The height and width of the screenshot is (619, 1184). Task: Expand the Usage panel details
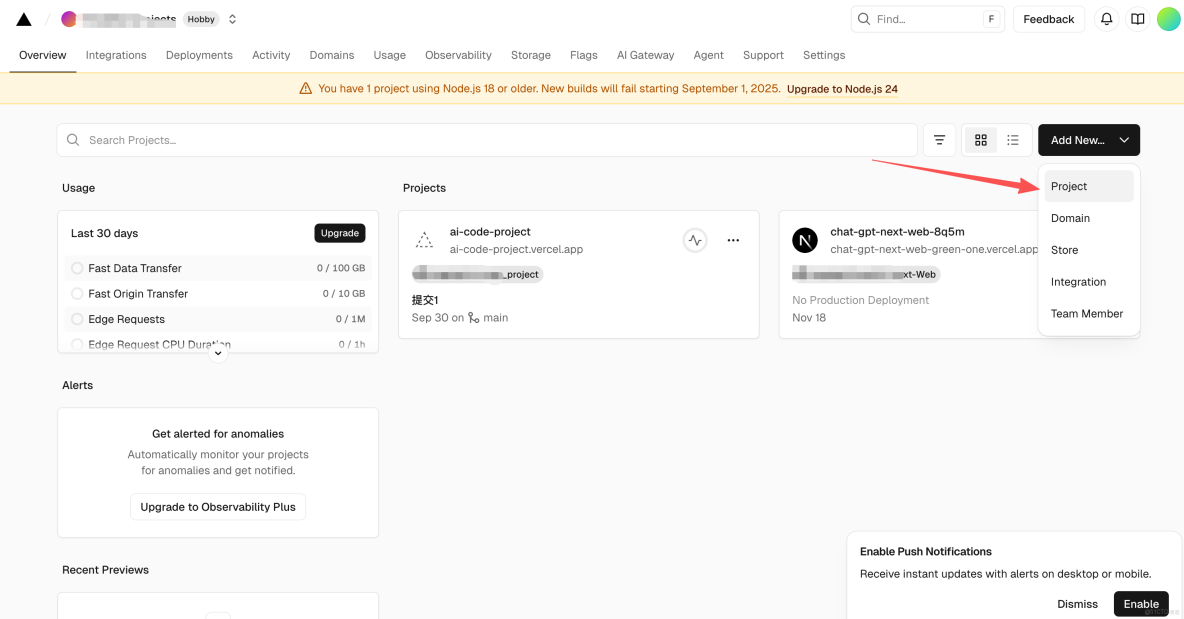[217, 352]
